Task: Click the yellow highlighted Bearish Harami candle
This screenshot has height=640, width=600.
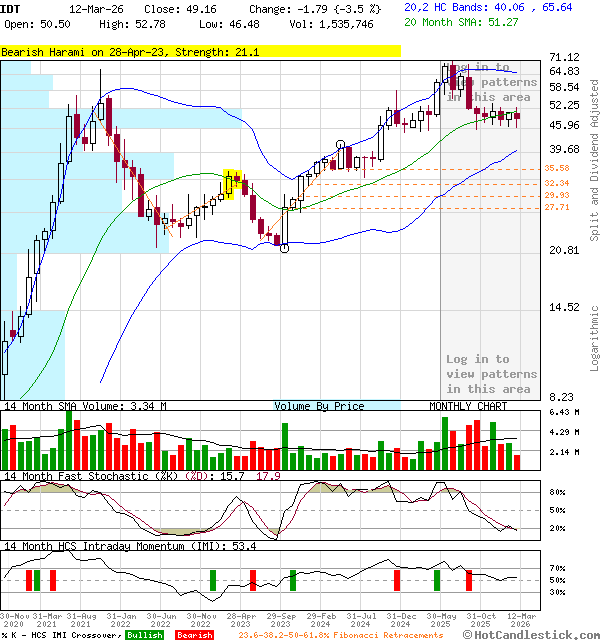Action: click(232, 183)
